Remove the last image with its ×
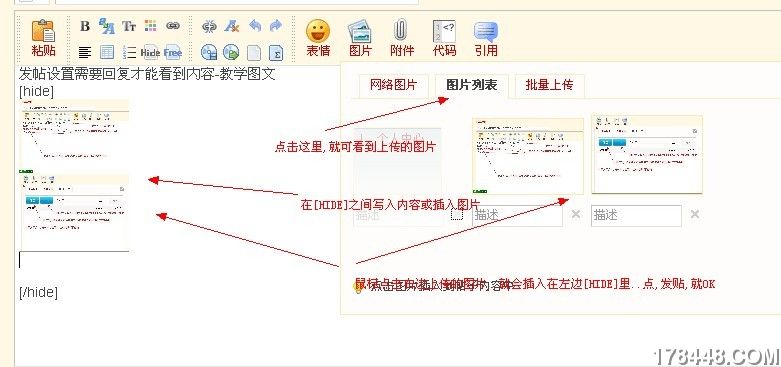Viewport: 781px width, 367px height. point(695,214)
